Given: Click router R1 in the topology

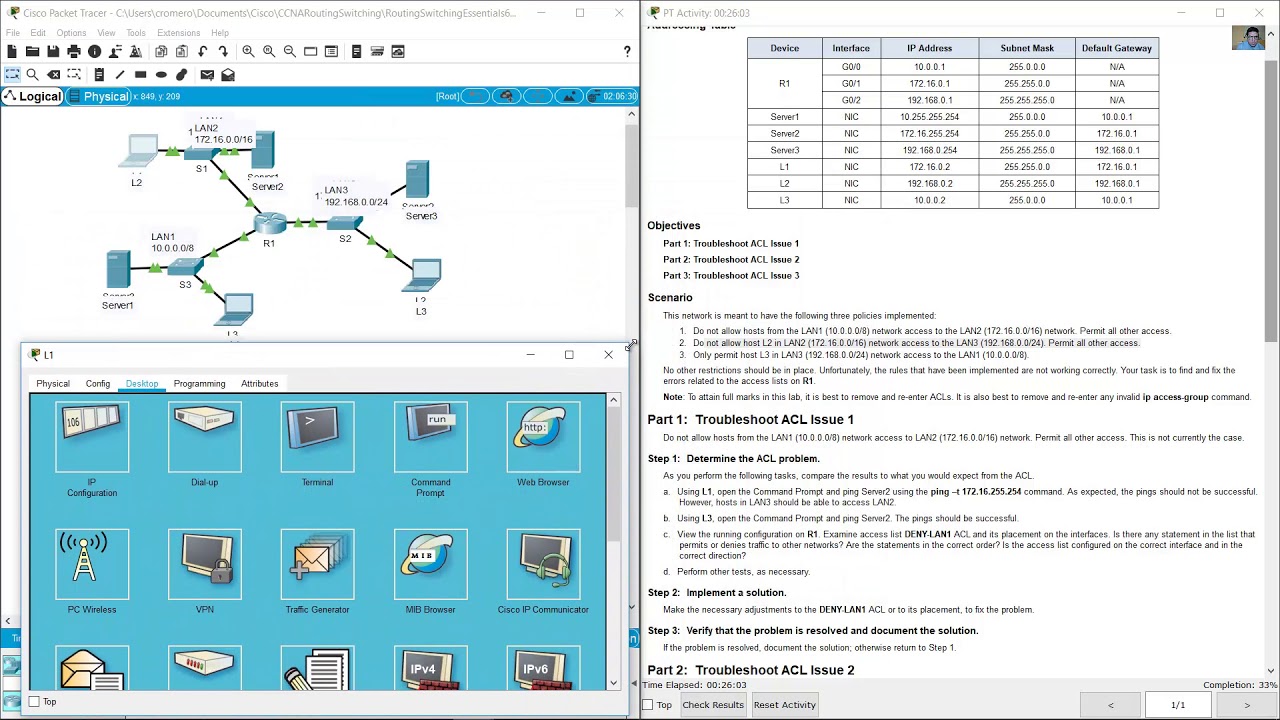Looking at the screenshot, I should (269, 224).
